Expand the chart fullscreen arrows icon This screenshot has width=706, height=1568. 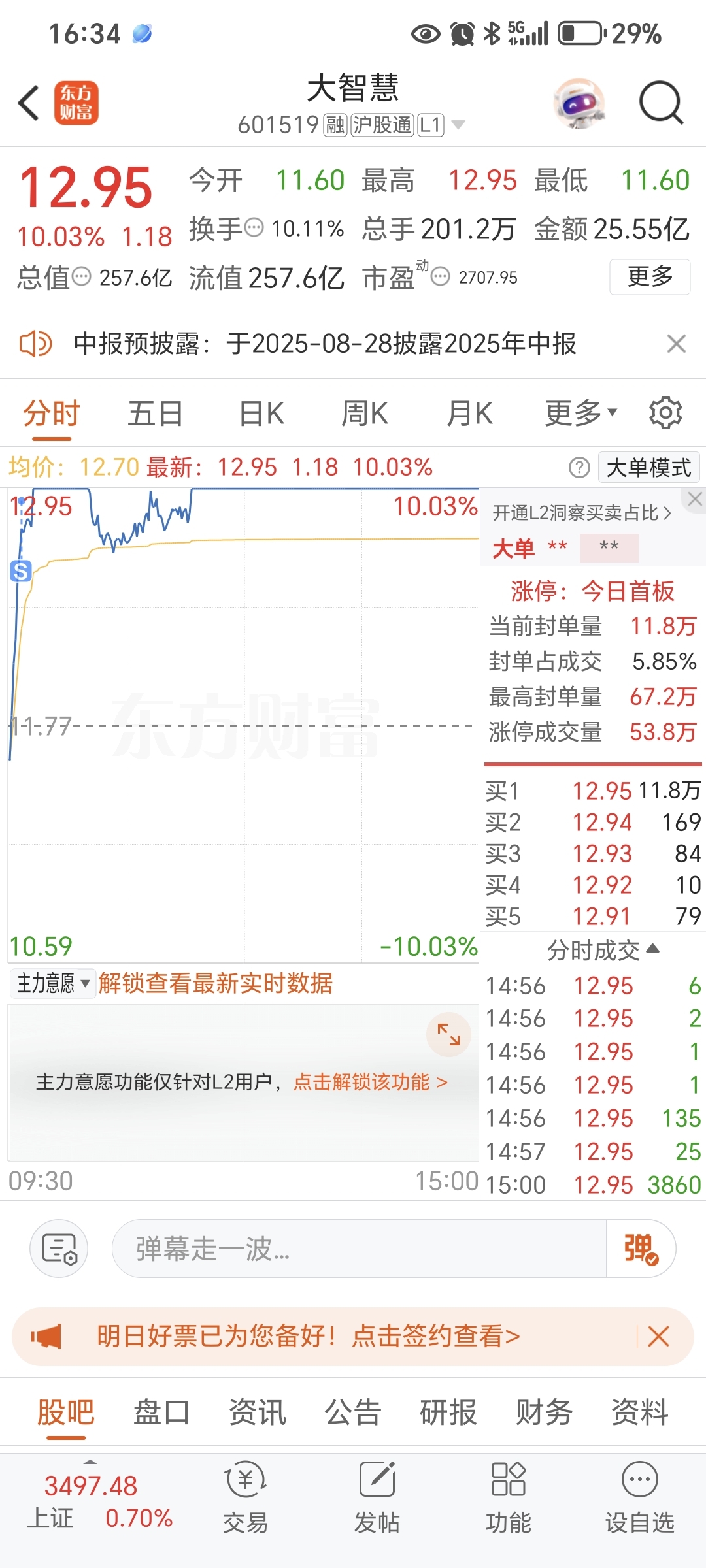pyautogui.click(x=448, y=1034)
